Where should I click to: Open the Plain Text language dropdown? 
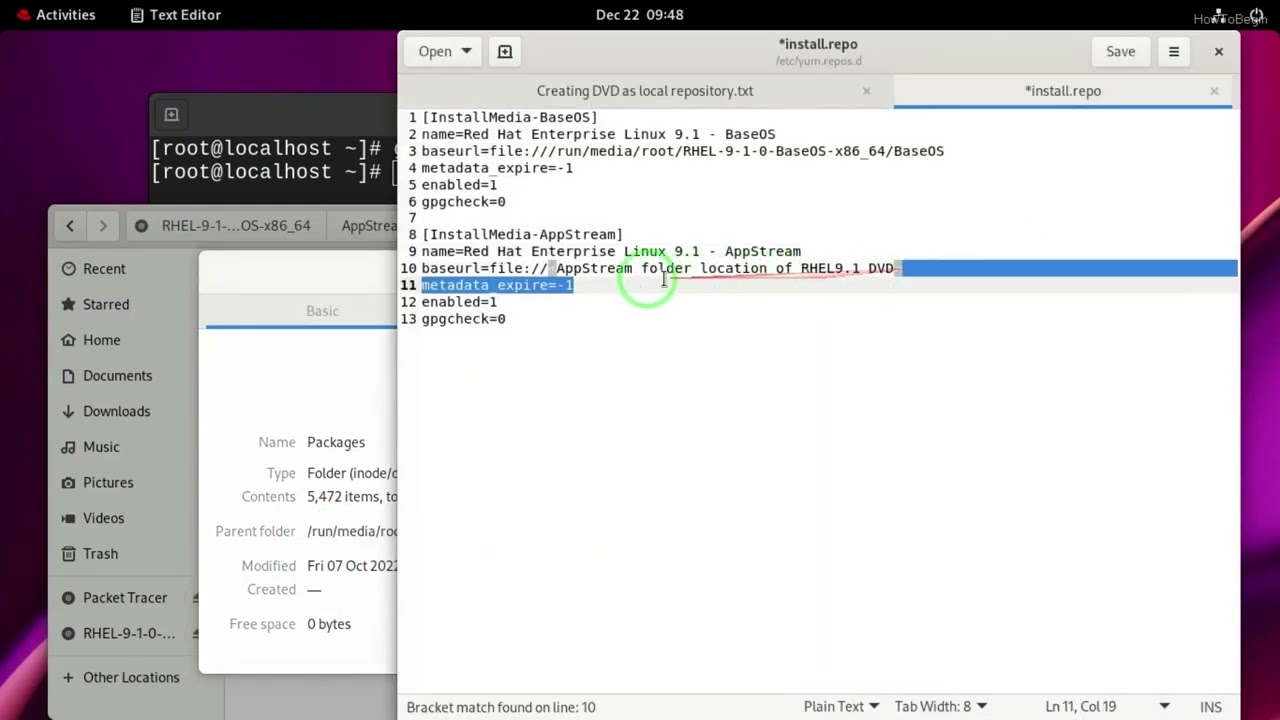click(841, 707)
